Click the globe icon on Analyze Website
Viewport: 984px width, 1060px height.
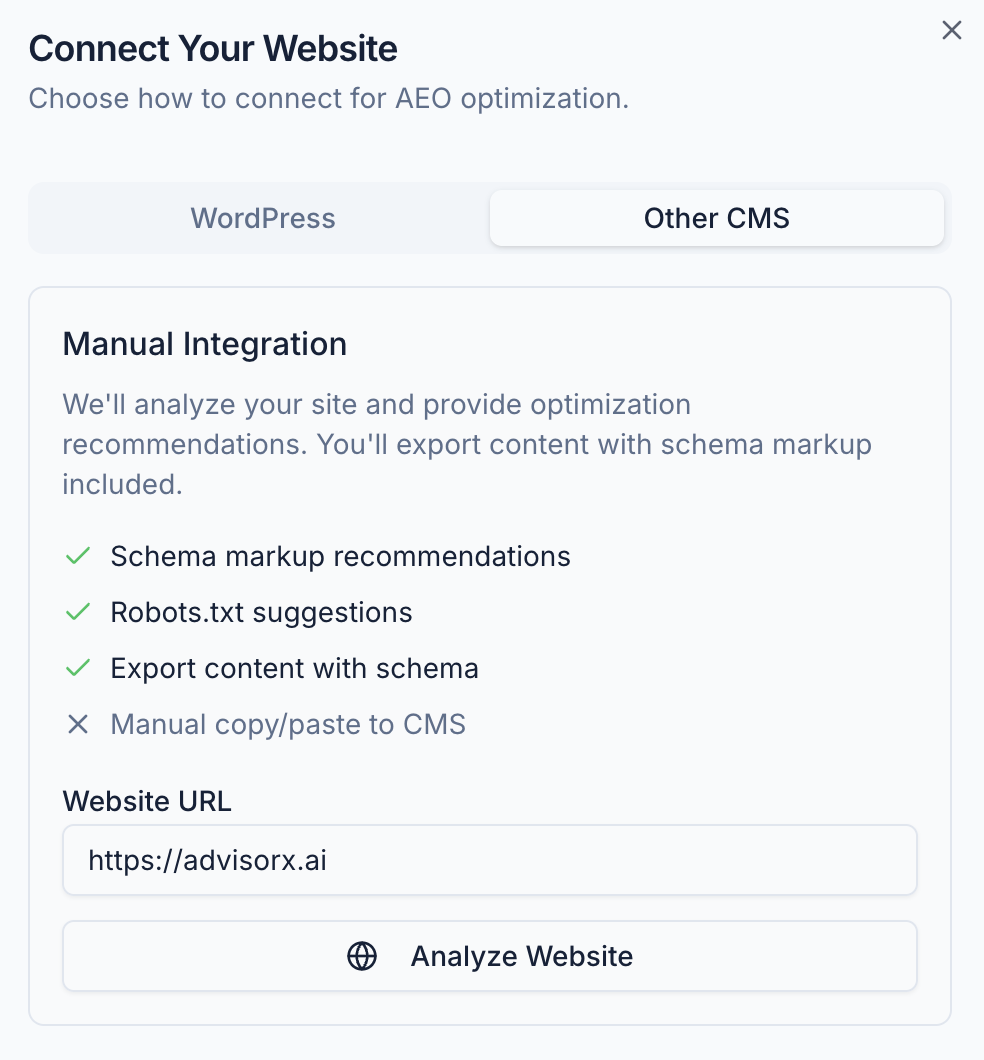pyautogui.click(x=362, y=956)
